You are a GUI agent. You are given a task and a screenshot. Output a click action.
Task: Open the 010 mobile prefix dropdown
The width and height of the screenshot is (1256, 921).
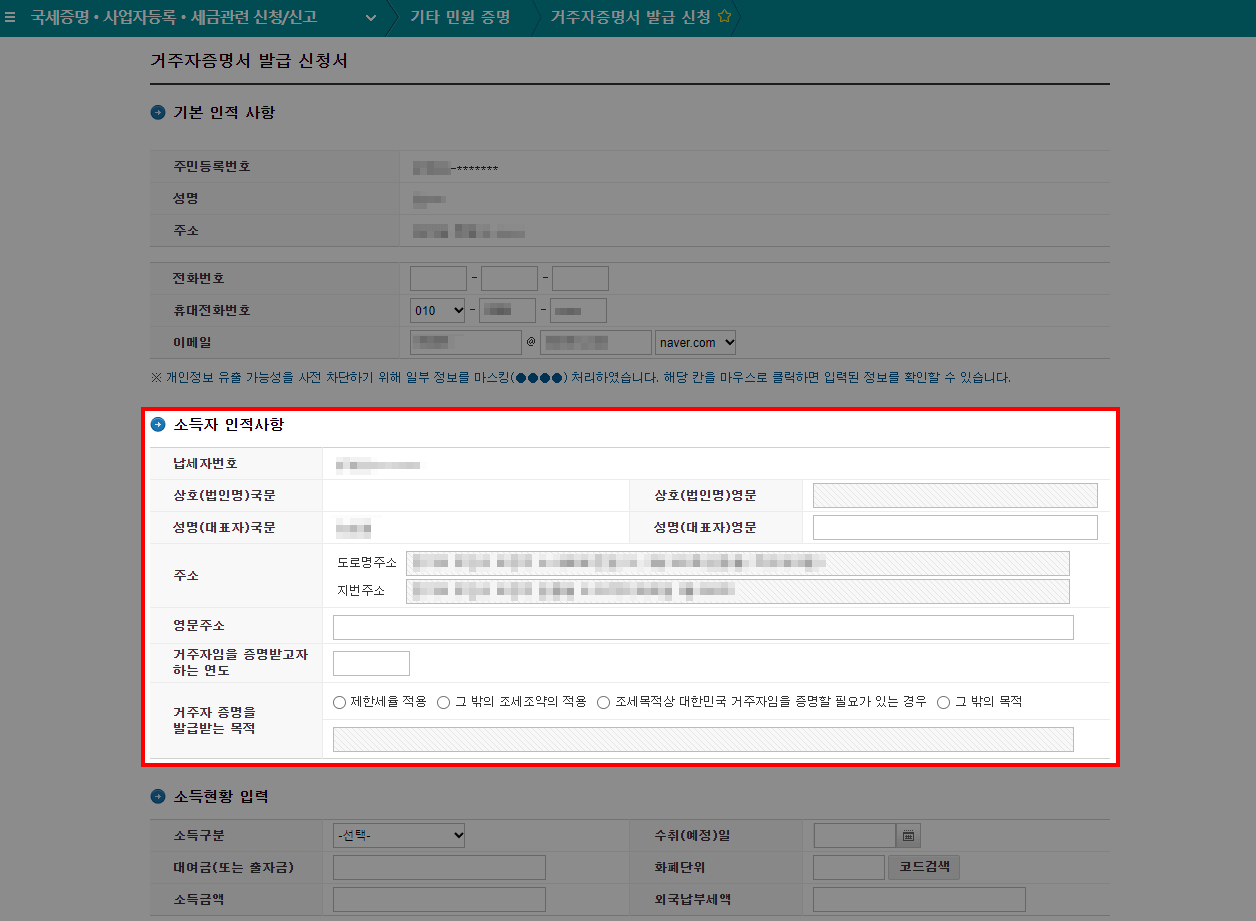437,310
